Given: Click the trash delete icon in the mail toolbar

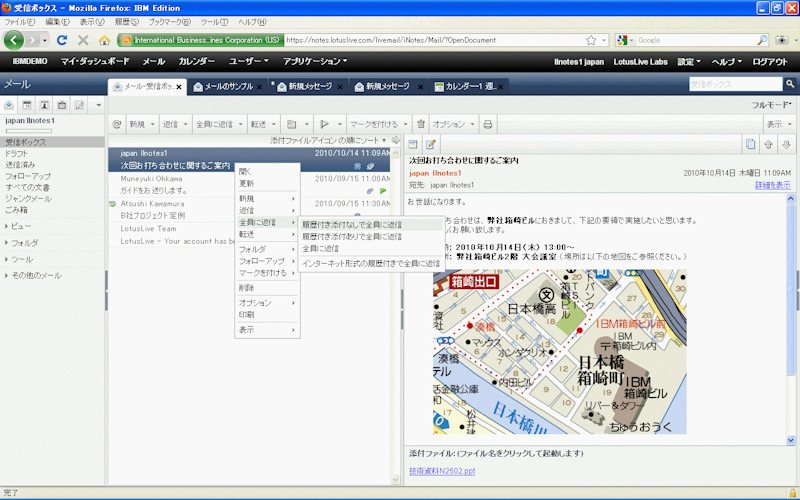Looking at the screenshot, I should coord(421,124).
